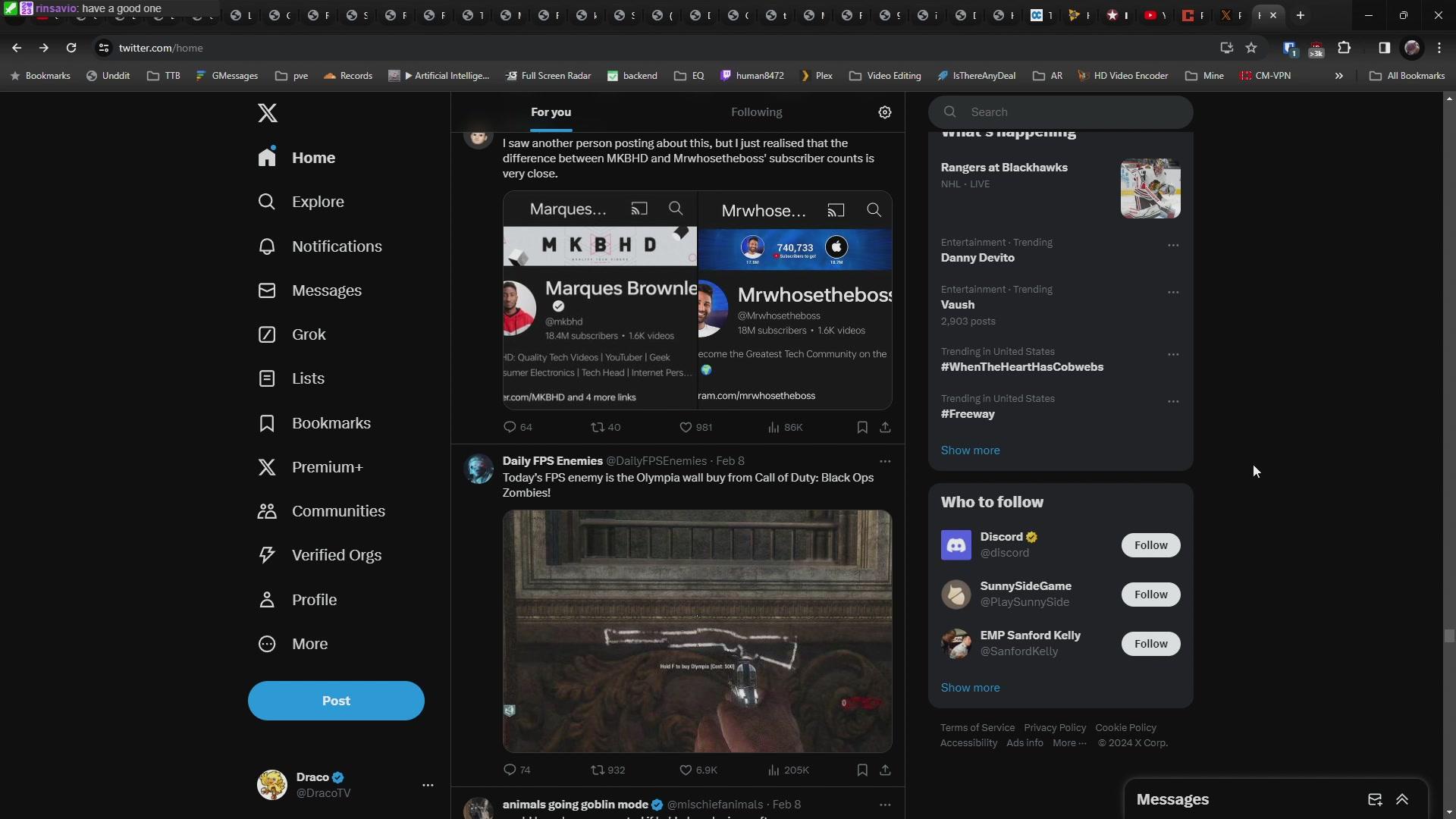Follow EMP Sanford Kelly account

click(1150, 644)
